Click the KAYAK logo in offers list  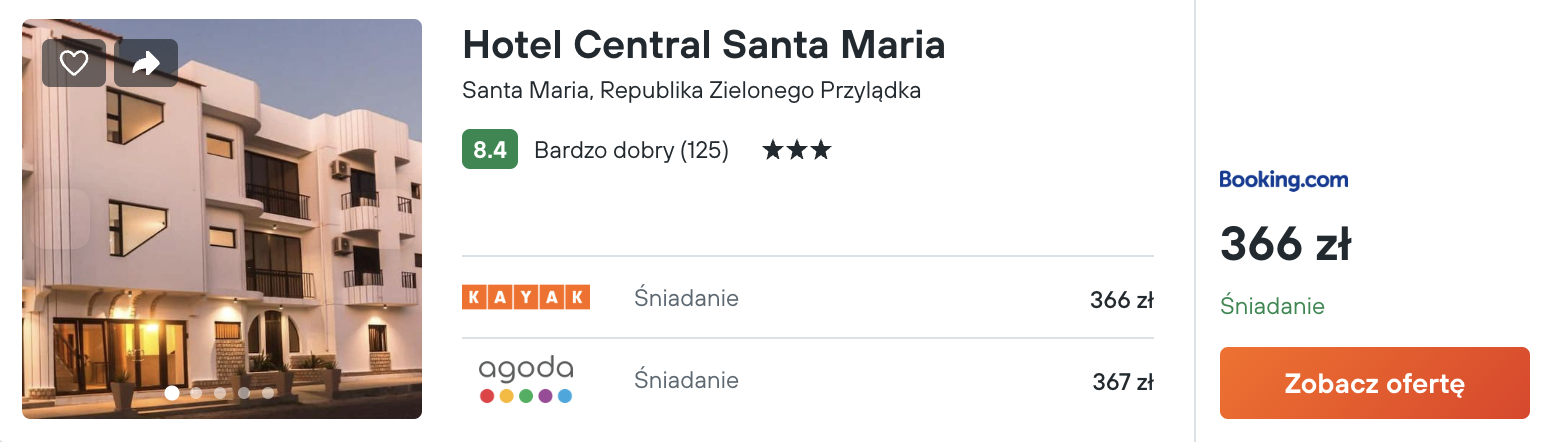(x=526, y=297)
